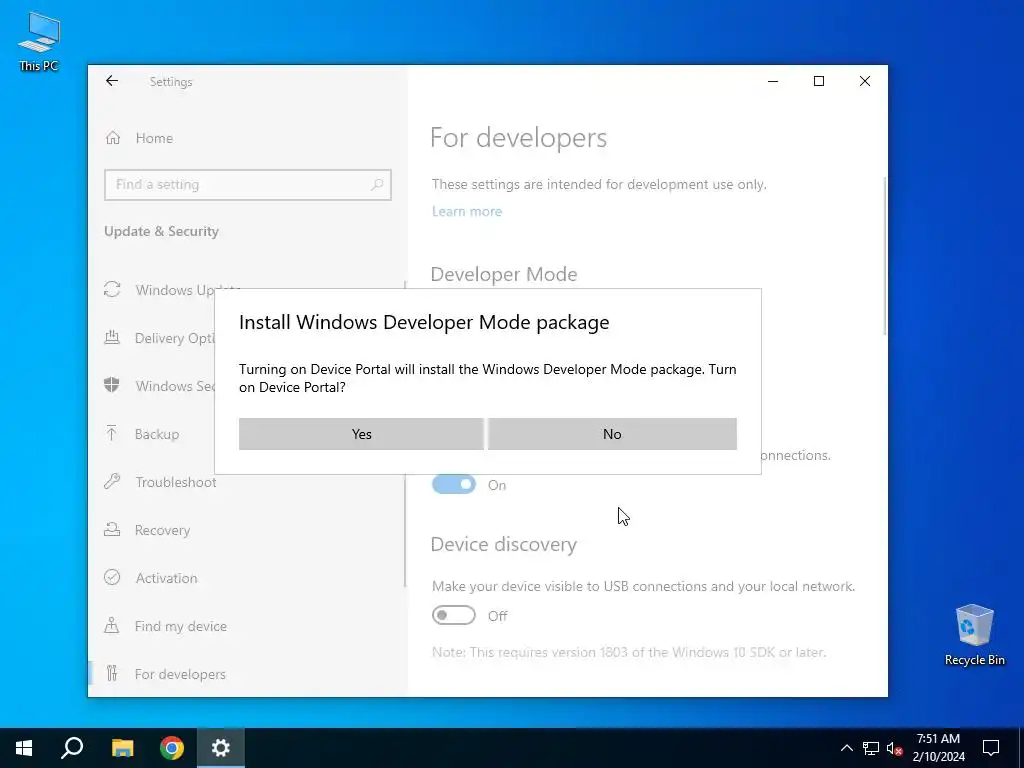Show hidden tray icons chevron

coord(846,748)
